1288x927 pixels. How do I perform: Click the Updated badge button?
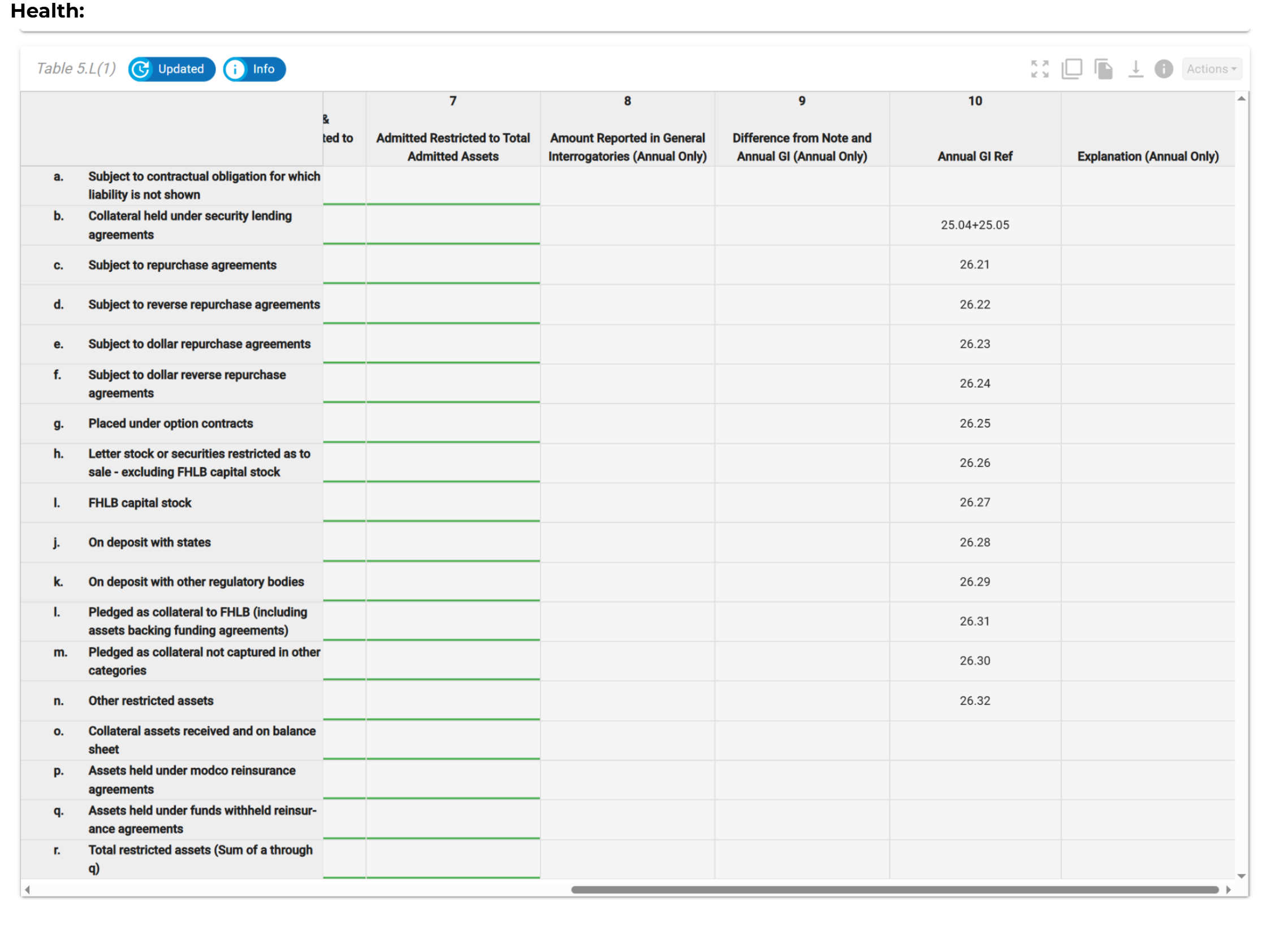point(171,70)
